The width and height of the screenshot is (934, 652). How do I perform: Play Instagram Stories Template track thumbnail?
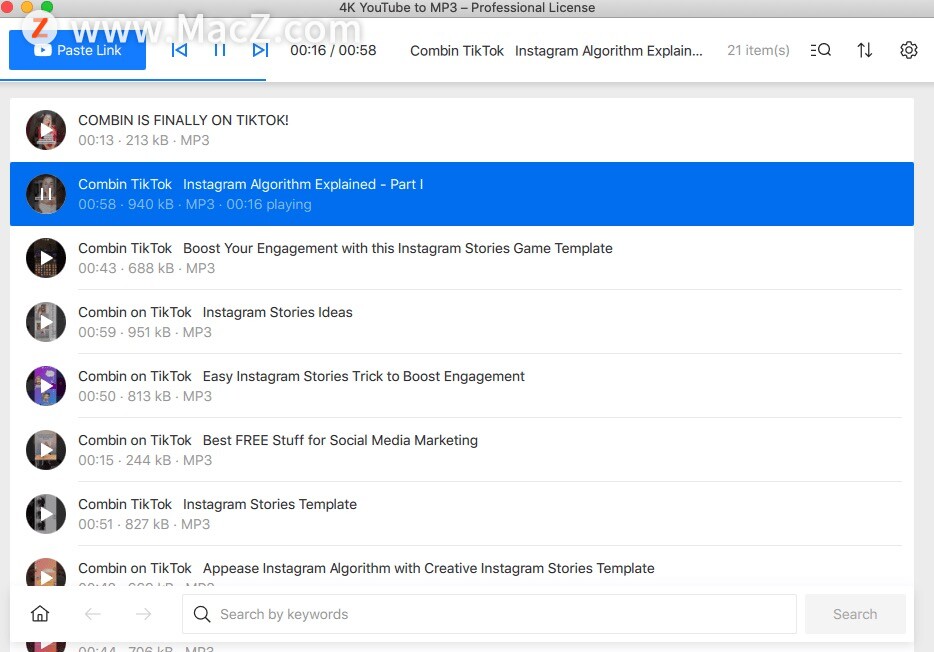click(x=46, y=514)
